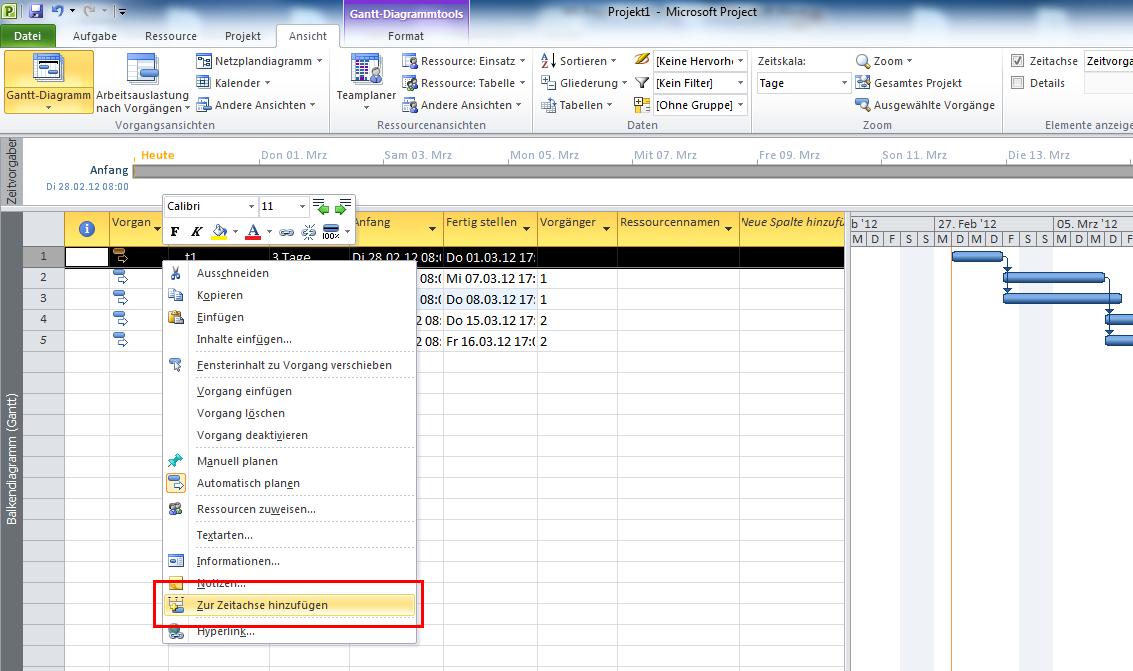Screen dimensions: 1133x671
Task: Click Gesamtes Projekt zoom button
Action: coord(909,83)
